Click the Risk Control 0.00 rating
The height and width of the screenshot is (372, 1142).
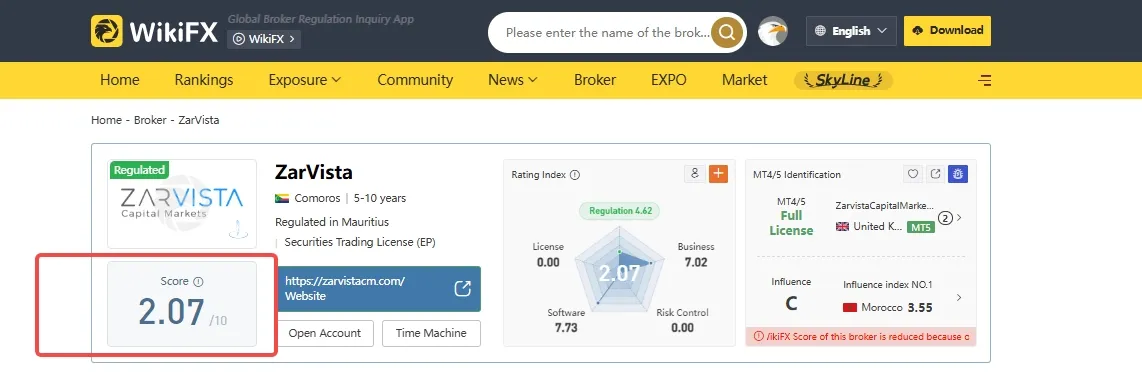click(x=682, y=320)
